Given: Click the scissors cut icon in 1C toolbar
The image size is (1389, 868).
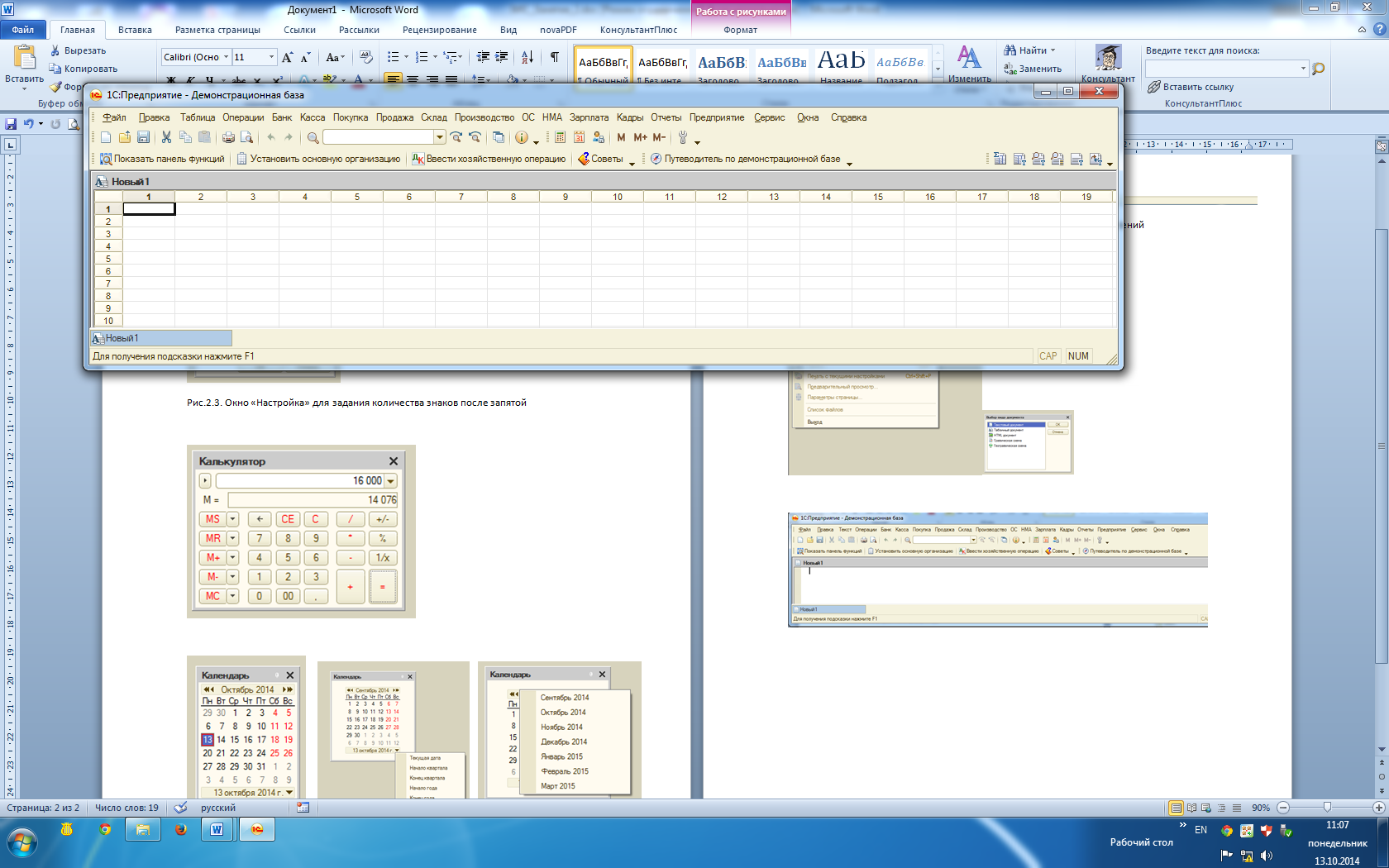Looking at the screenshot, I should coord(166,137).
